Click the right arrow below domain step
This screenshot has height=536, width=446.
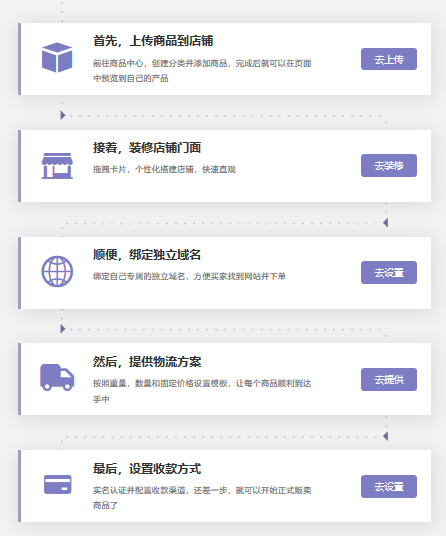(x=63, y=329)
